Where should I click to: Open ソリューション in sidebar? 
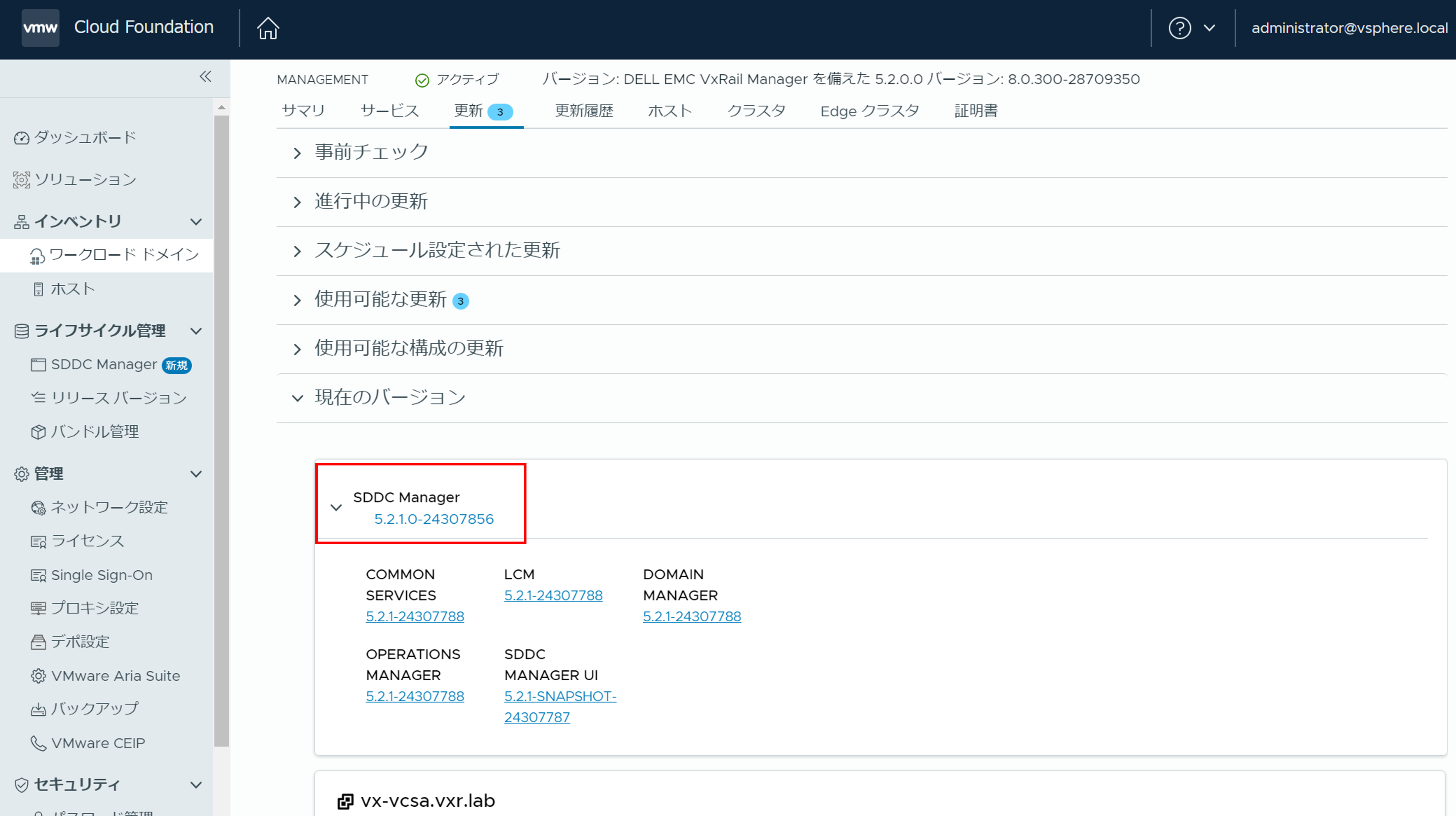click(85, 179)
